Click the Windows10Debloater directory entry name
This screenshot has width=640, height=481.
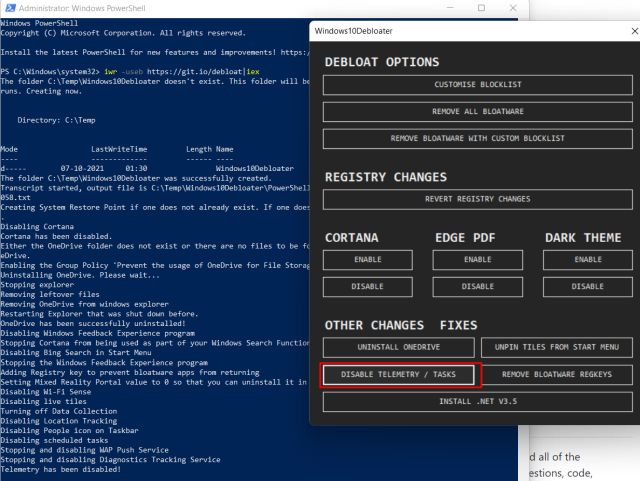[x=255, y=169]
